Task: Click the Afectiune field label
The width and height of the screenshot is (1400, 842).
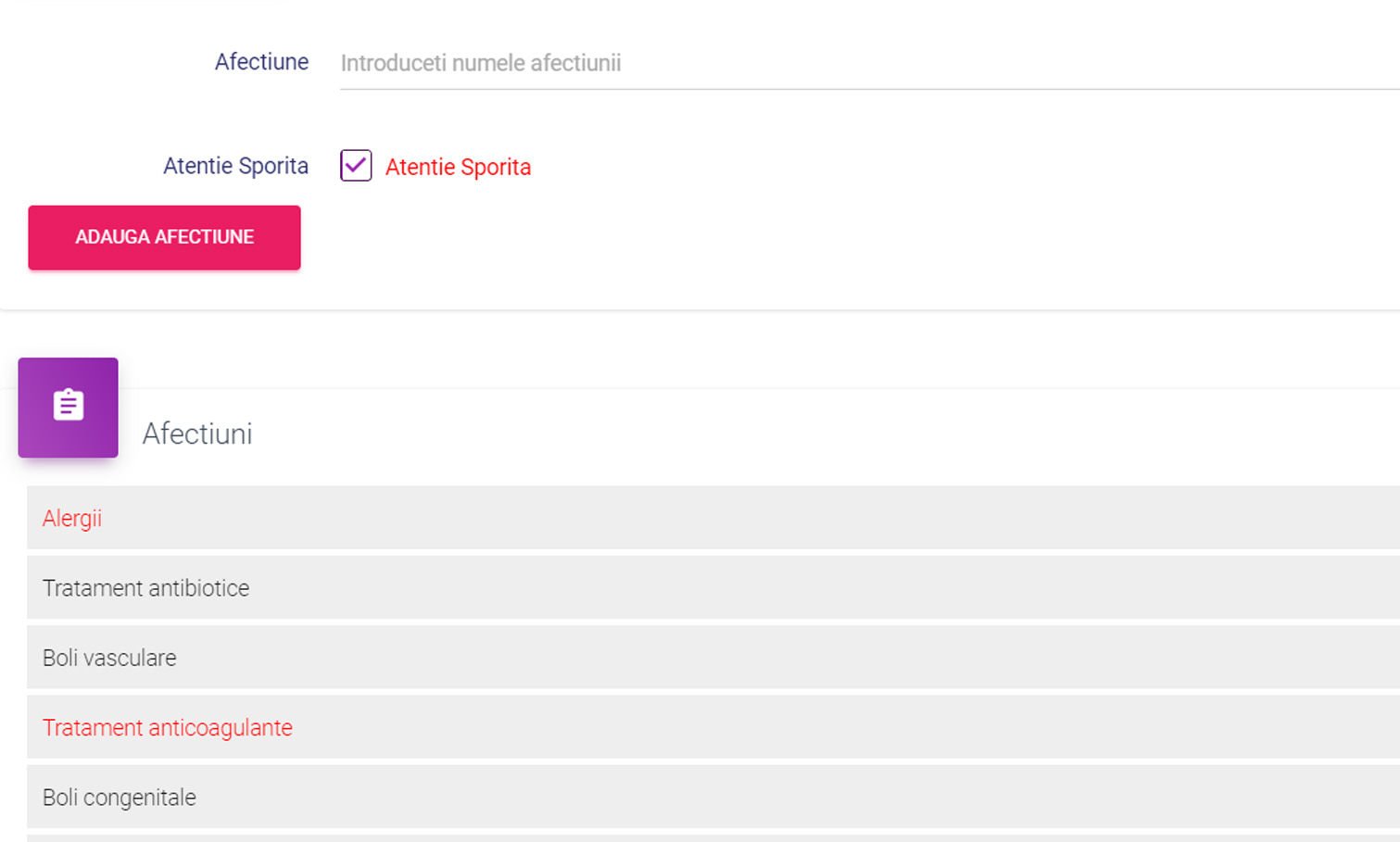Action: click(x=261, y=62)
